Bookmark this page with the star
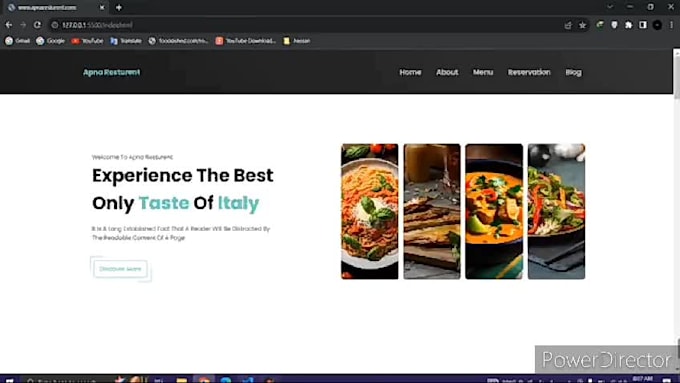This screenshot has width=680, height=383. [582, 25]
